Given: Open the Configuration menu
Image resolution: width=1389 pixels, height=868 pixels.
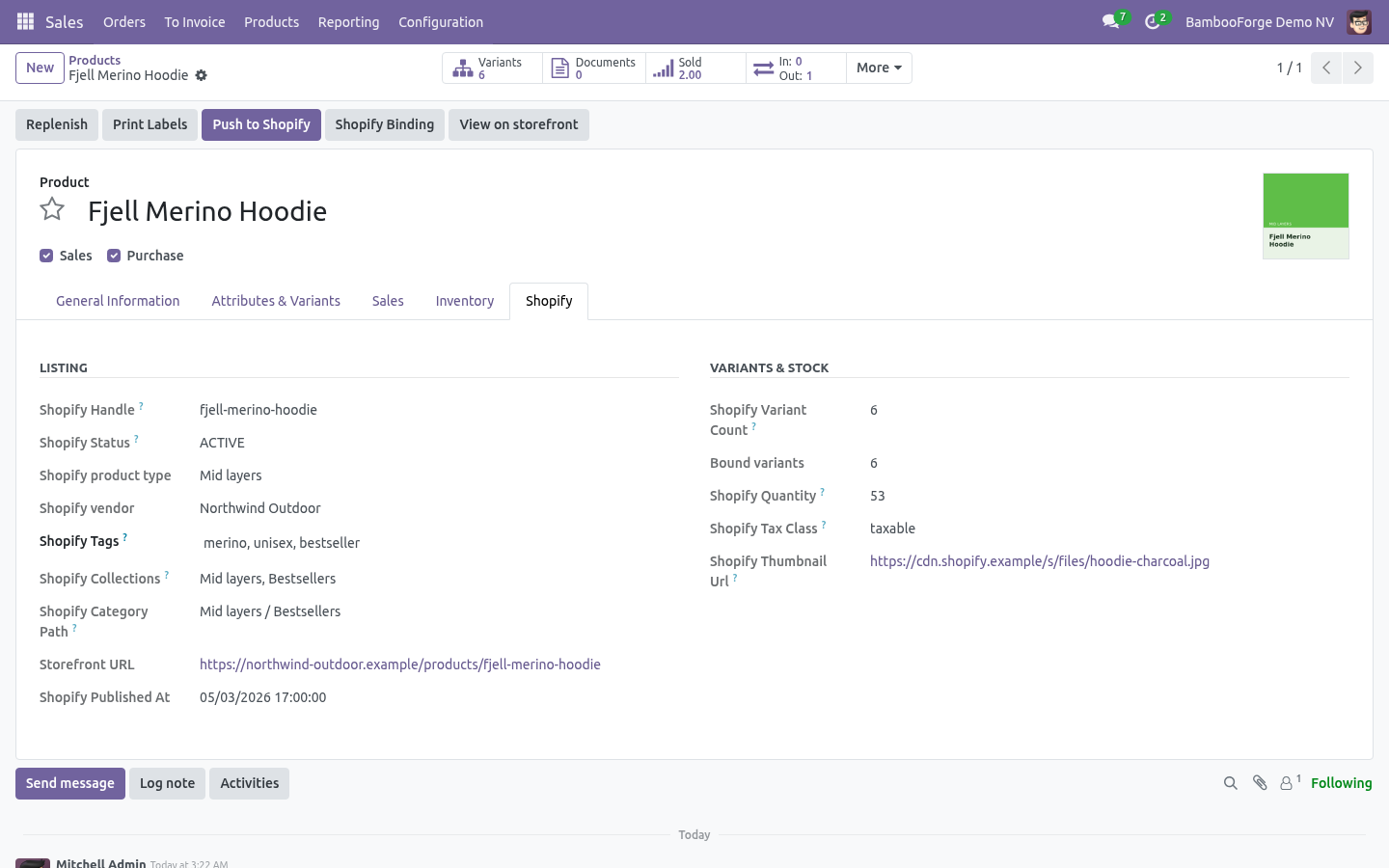Looking at the screenshot, I should (x=441, y=22).
